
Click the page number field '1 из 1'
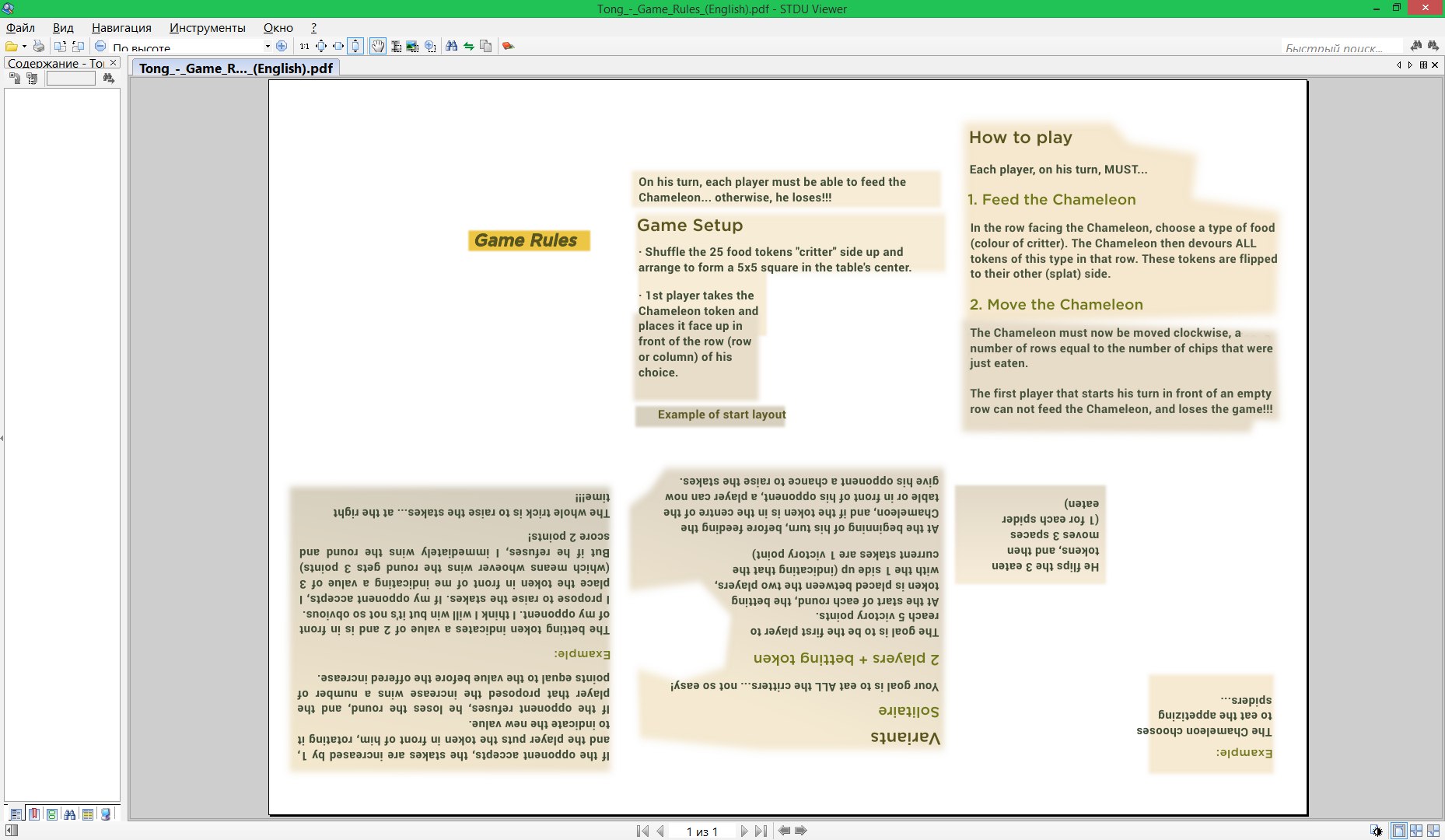702,831
